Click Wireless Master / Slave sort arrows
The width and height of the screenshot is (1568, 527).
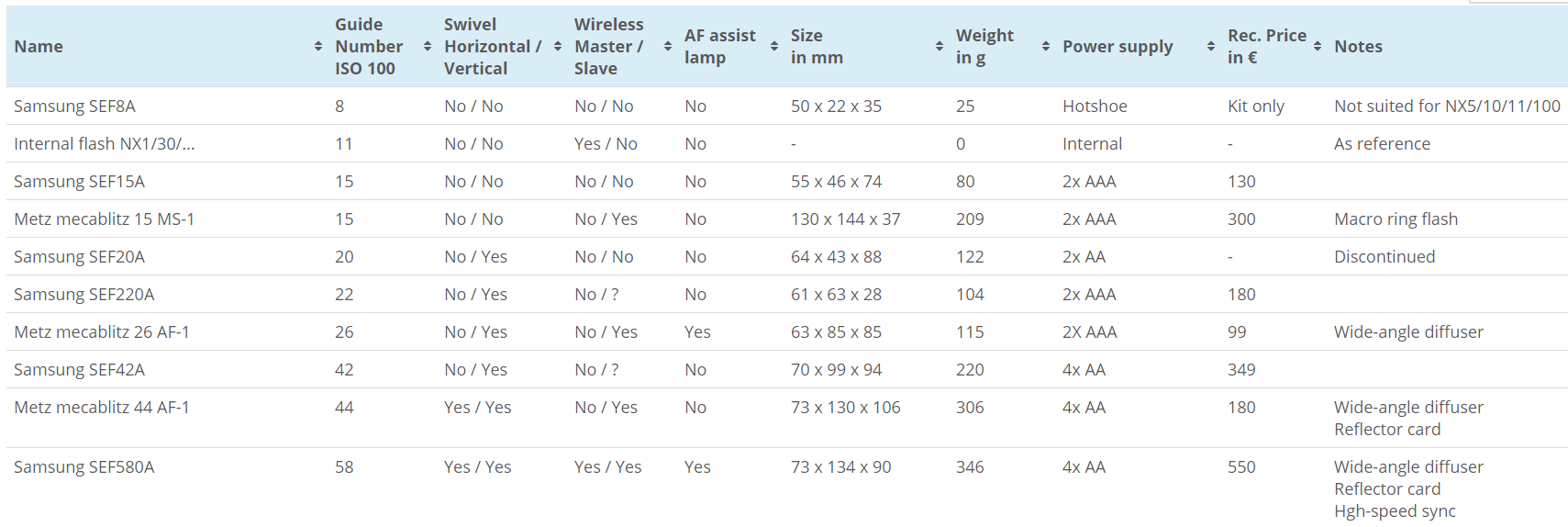click(667, 47)
